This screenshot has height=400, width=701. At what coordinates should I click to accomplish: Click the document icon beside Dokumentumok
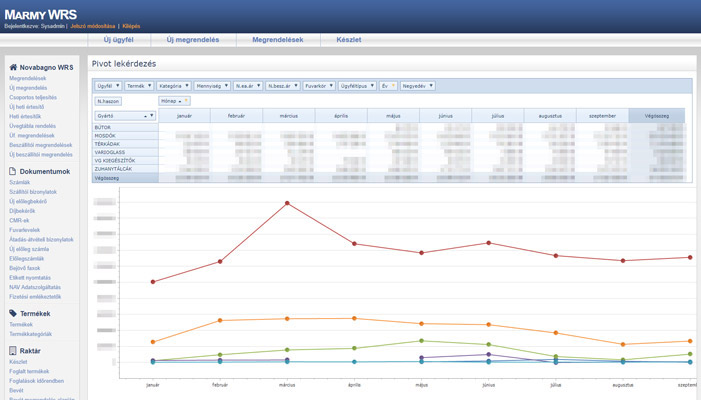[13, 171]
